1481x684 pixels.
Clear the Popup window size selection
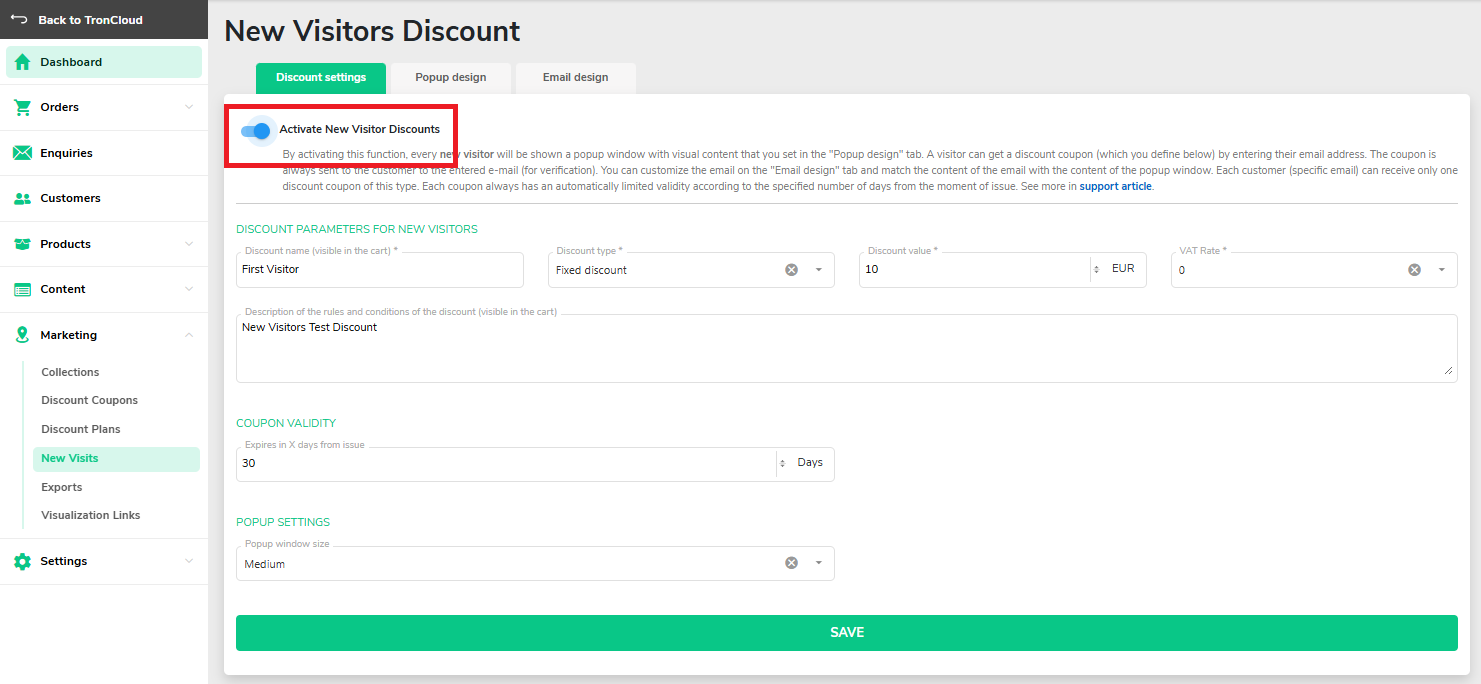click(791, 563)
